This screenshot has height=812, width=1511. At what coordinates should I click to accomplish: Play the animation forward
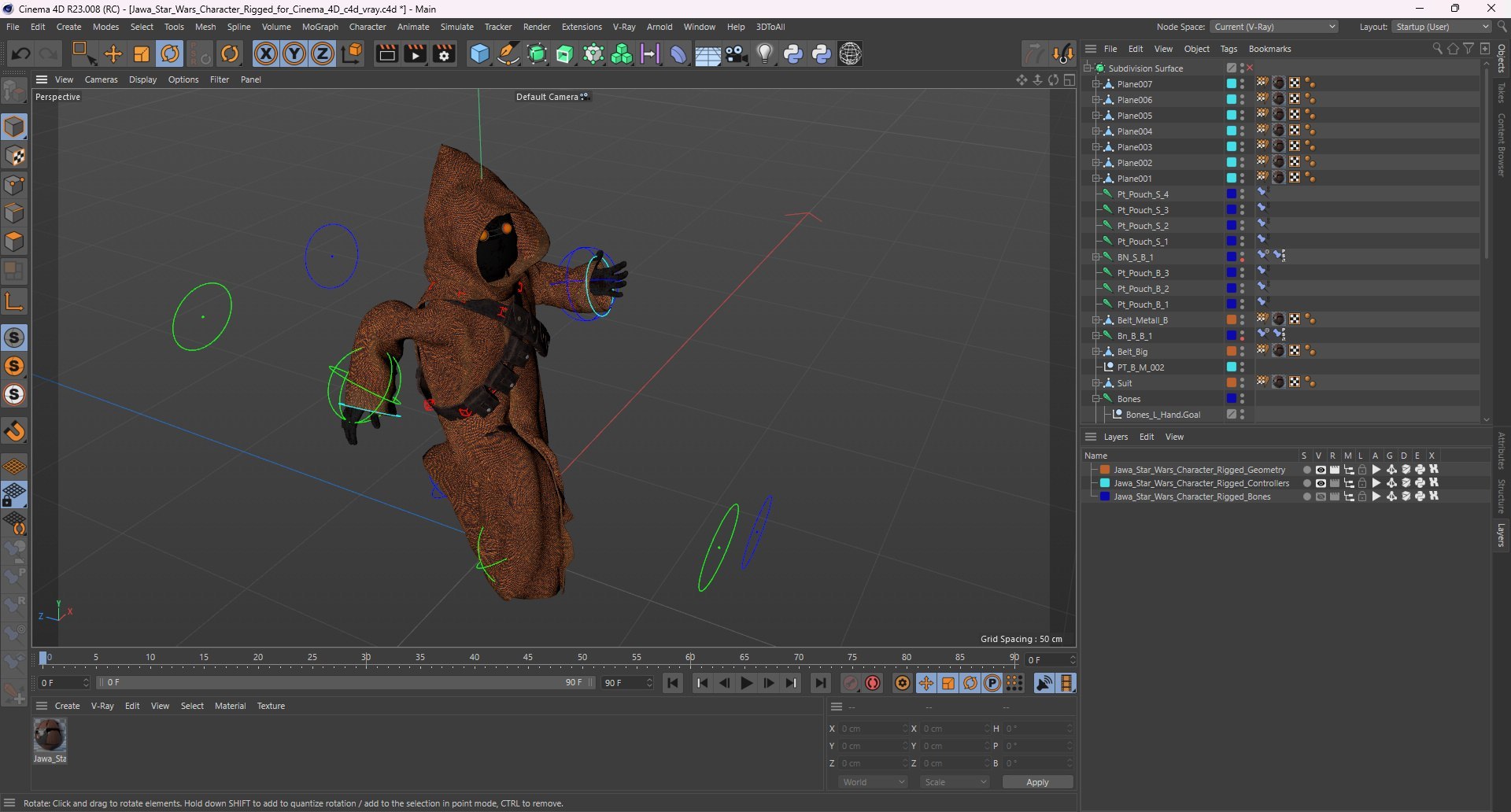[747, 683]
